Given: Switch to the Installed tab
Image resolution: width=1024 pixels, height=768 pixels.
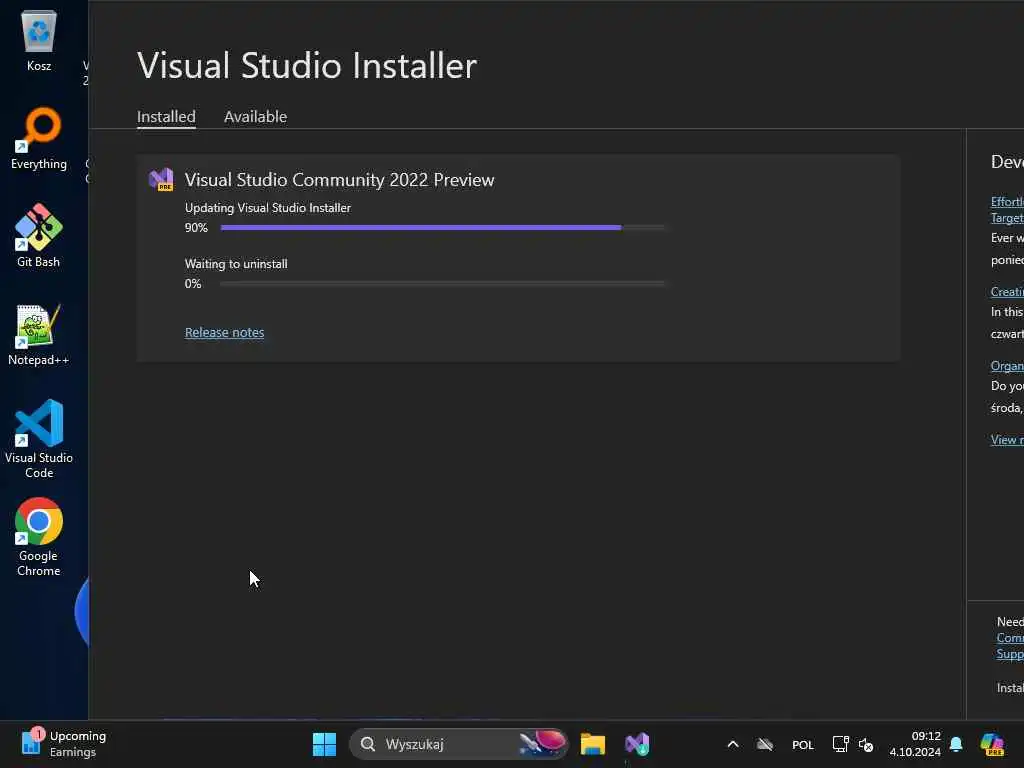Looking at the screenshot, I should [166, 117].
